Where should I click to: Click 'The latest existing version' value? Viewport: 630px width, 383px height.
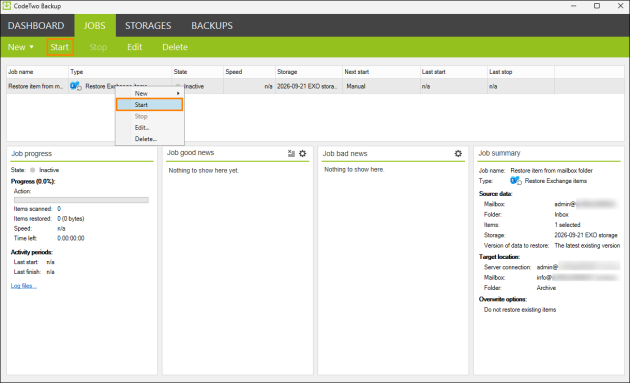coord(587,245)
